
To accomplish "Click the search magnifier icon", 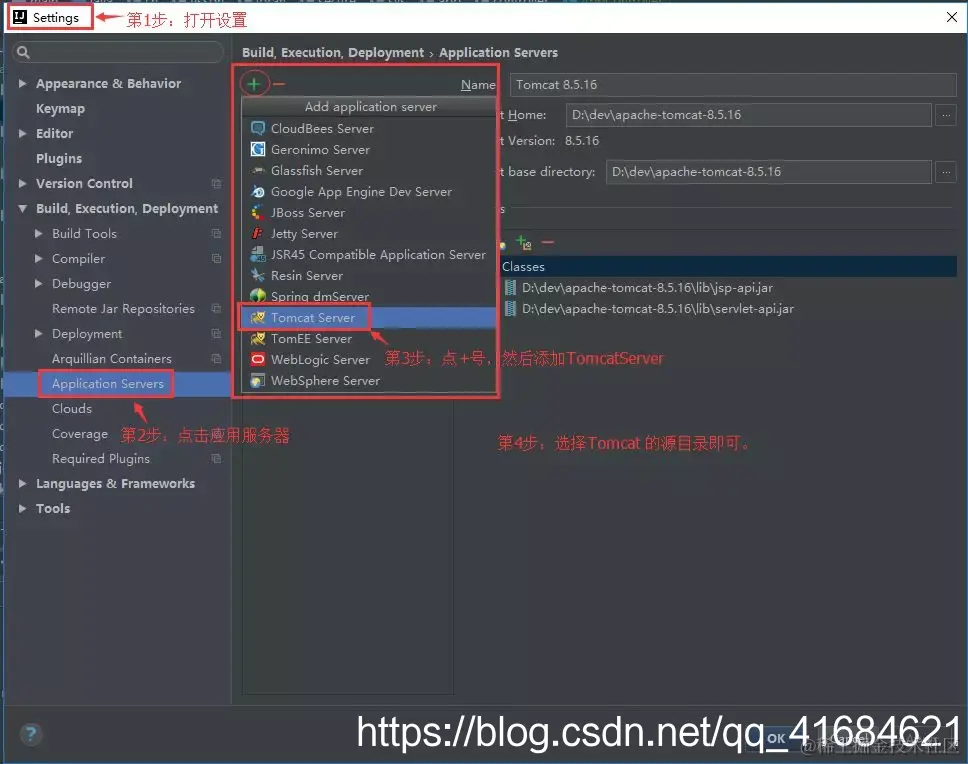I will (x=23, y=52).
